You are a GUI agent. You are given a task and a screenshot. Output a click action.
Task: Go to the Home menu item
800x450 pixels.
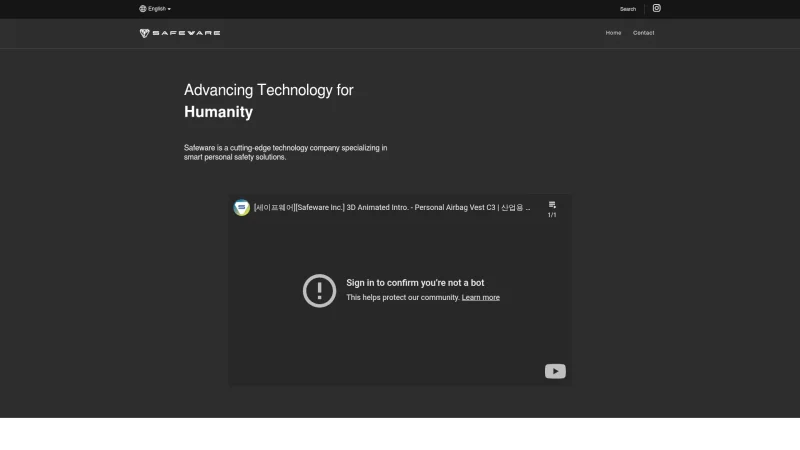613,33
